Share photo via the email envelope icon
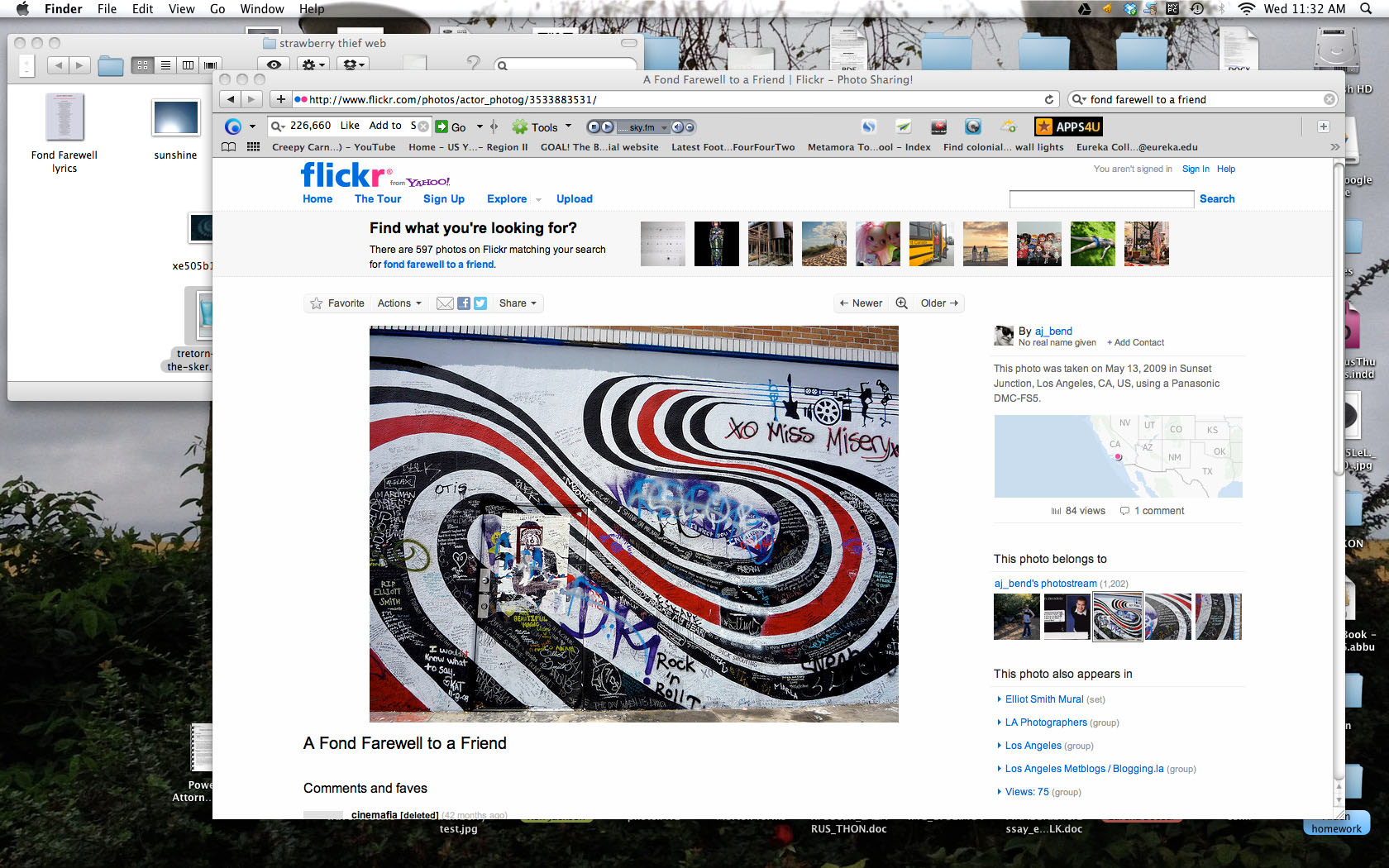Screen dimensions: 1389x868 (445, 303)
